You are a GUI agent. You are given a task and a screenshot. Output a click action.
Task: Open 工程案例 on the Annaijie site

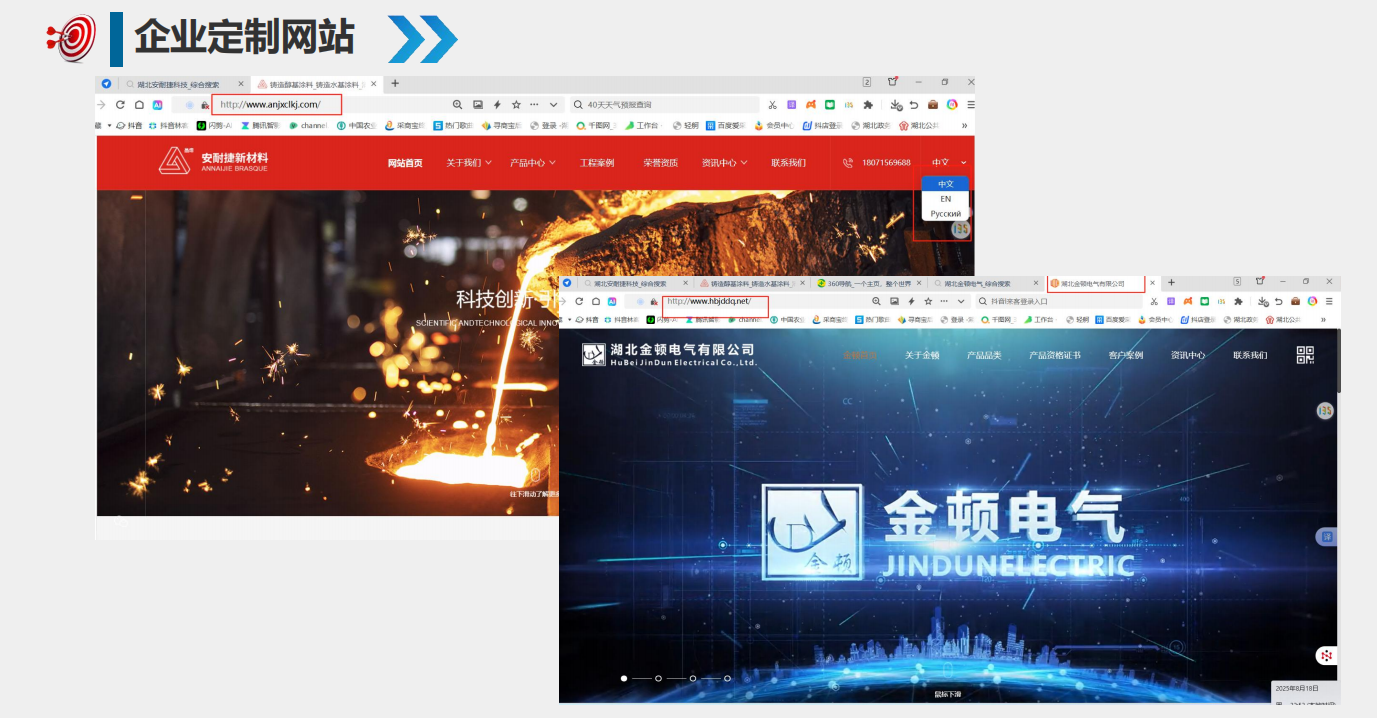tap(597, 163)
